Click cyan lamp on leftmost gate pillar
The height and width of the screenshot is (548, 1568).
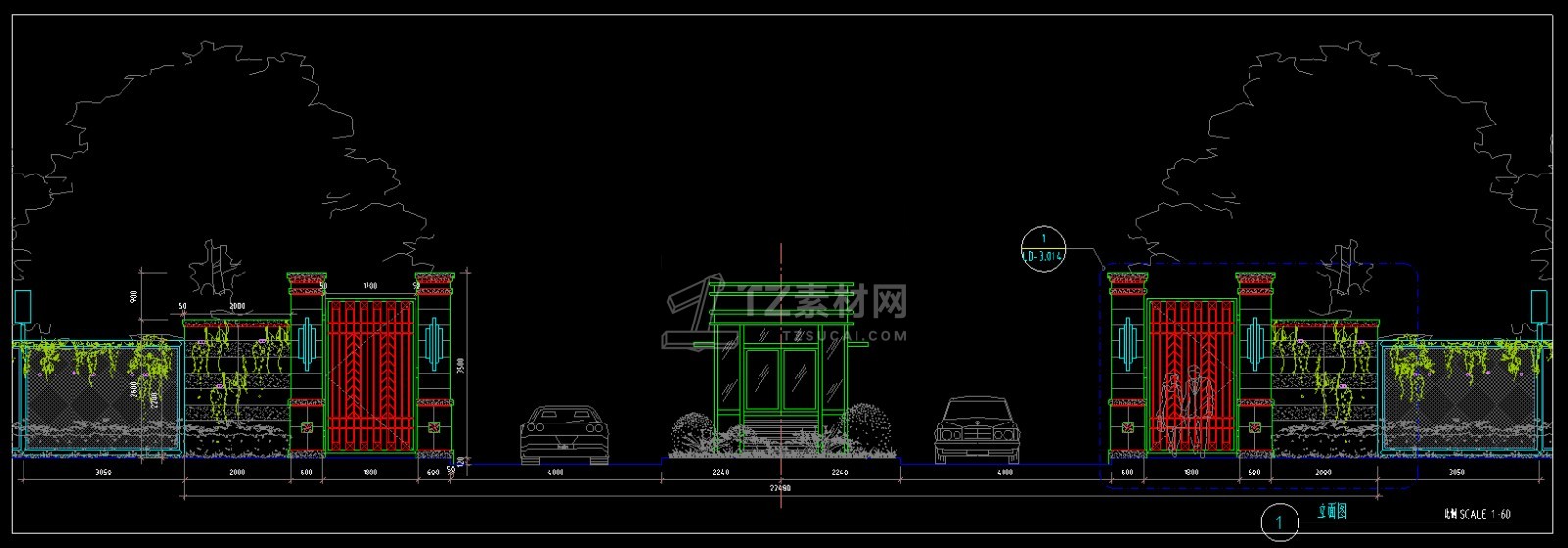click(x=306, y=342)
